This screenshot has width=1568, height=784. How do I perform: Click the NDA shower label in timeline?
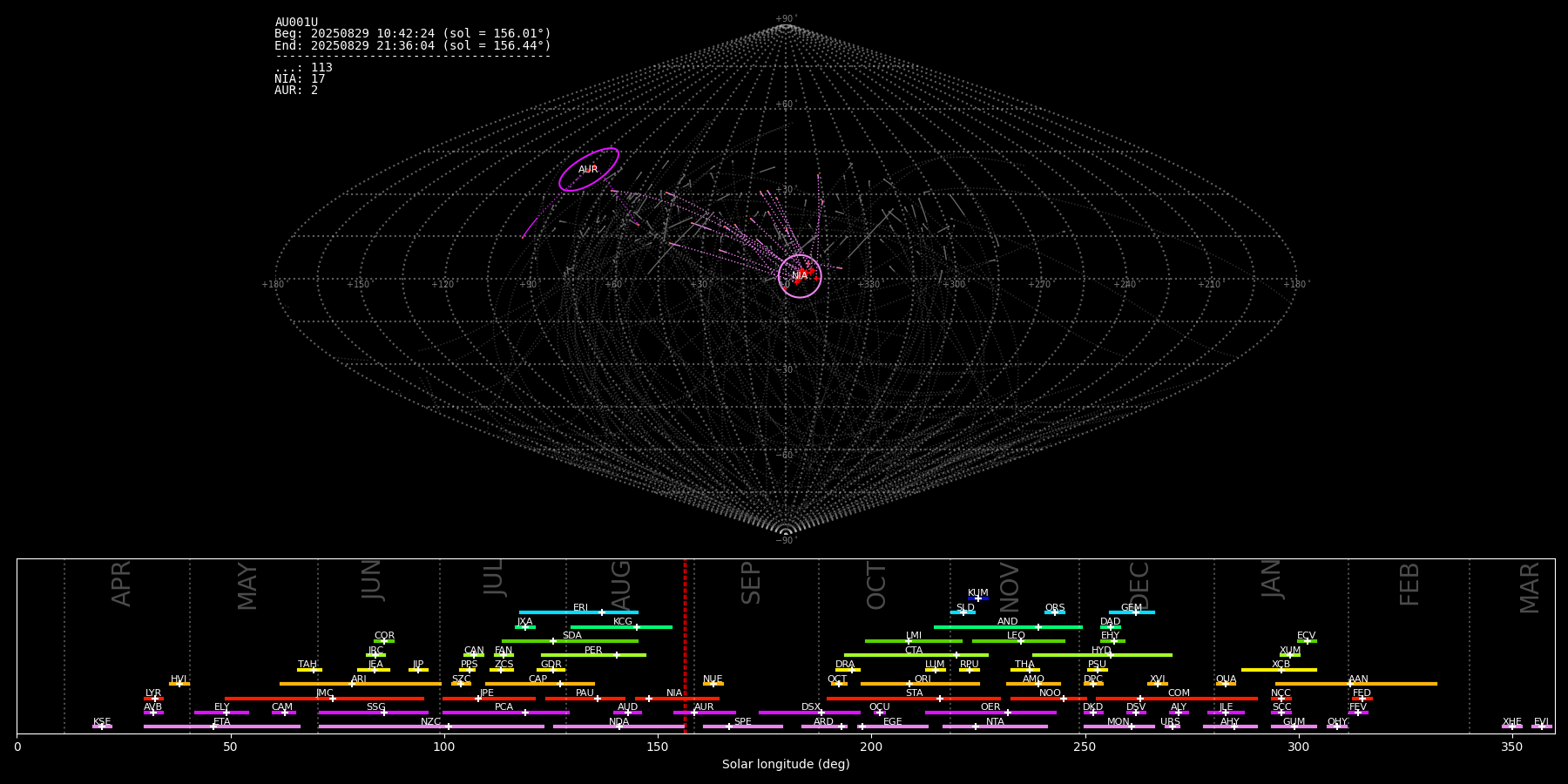(619, 722)
